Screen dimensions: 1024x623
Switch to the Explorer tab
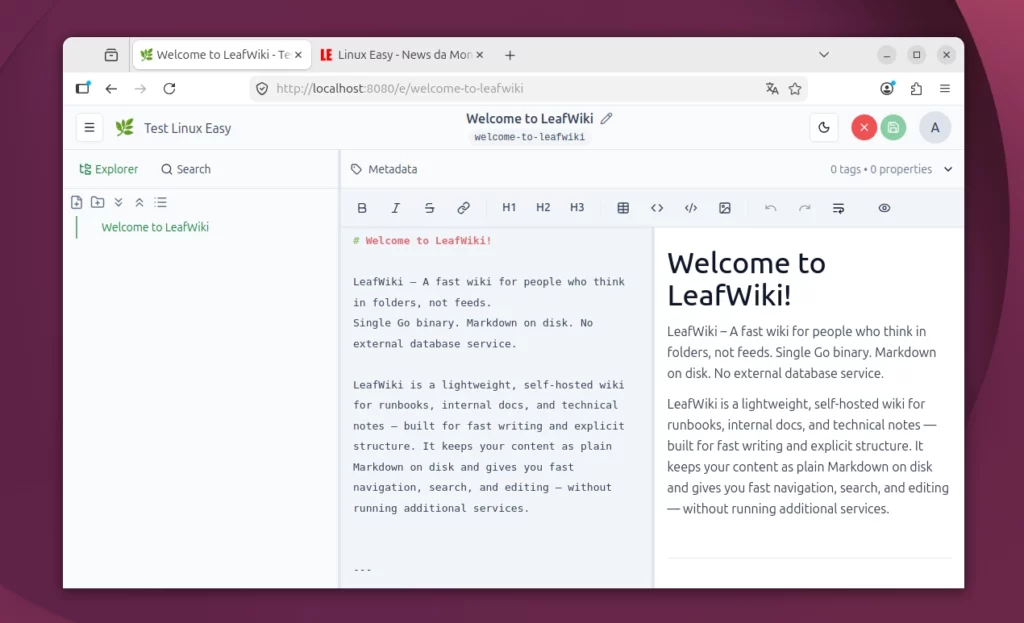tap(108, 169)
